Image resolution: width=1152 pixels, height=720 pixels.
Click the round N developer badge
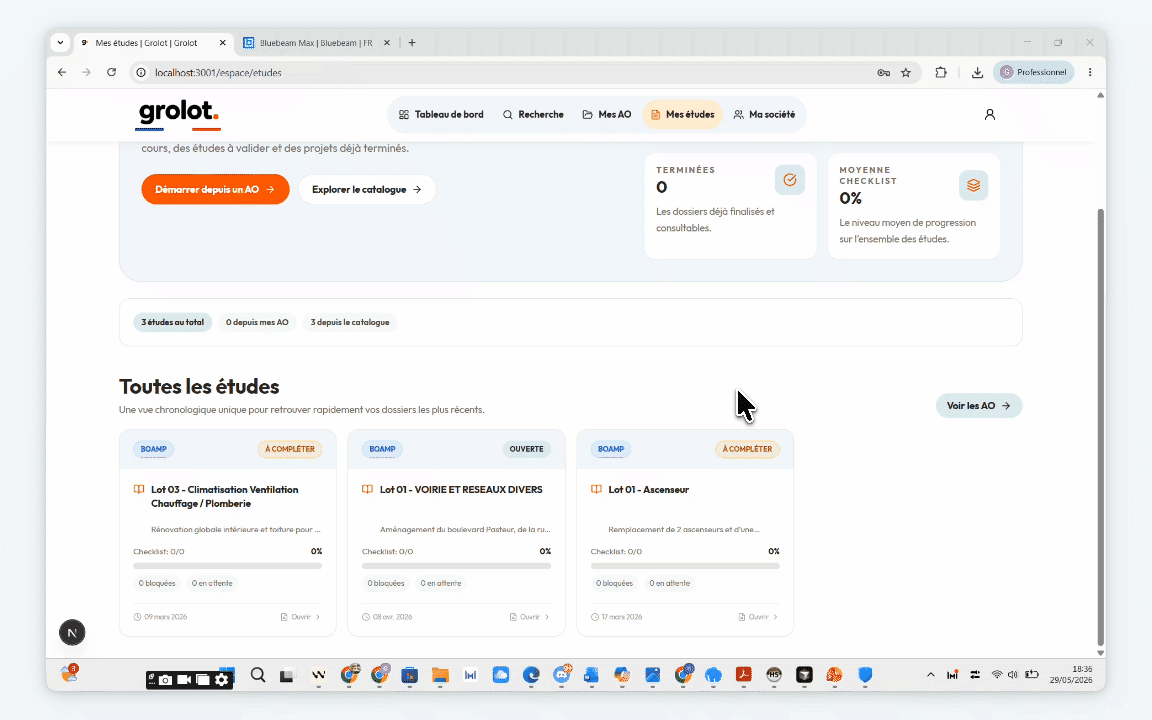pyautogui.click(x=72, y=633)
